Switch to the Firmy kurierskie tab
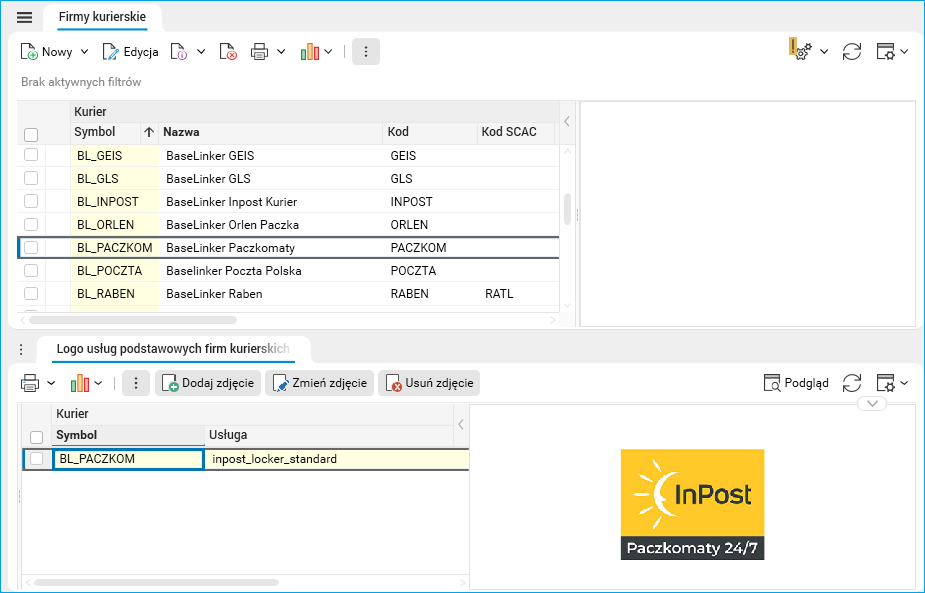The image size is (925, 593). pos(102,17)
